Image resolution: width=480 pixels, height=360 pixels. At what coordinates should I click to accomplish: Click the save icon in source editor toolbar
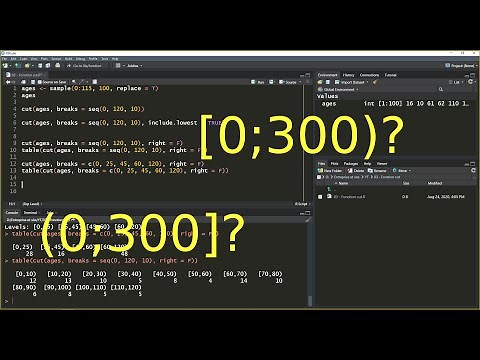point(33,82)
